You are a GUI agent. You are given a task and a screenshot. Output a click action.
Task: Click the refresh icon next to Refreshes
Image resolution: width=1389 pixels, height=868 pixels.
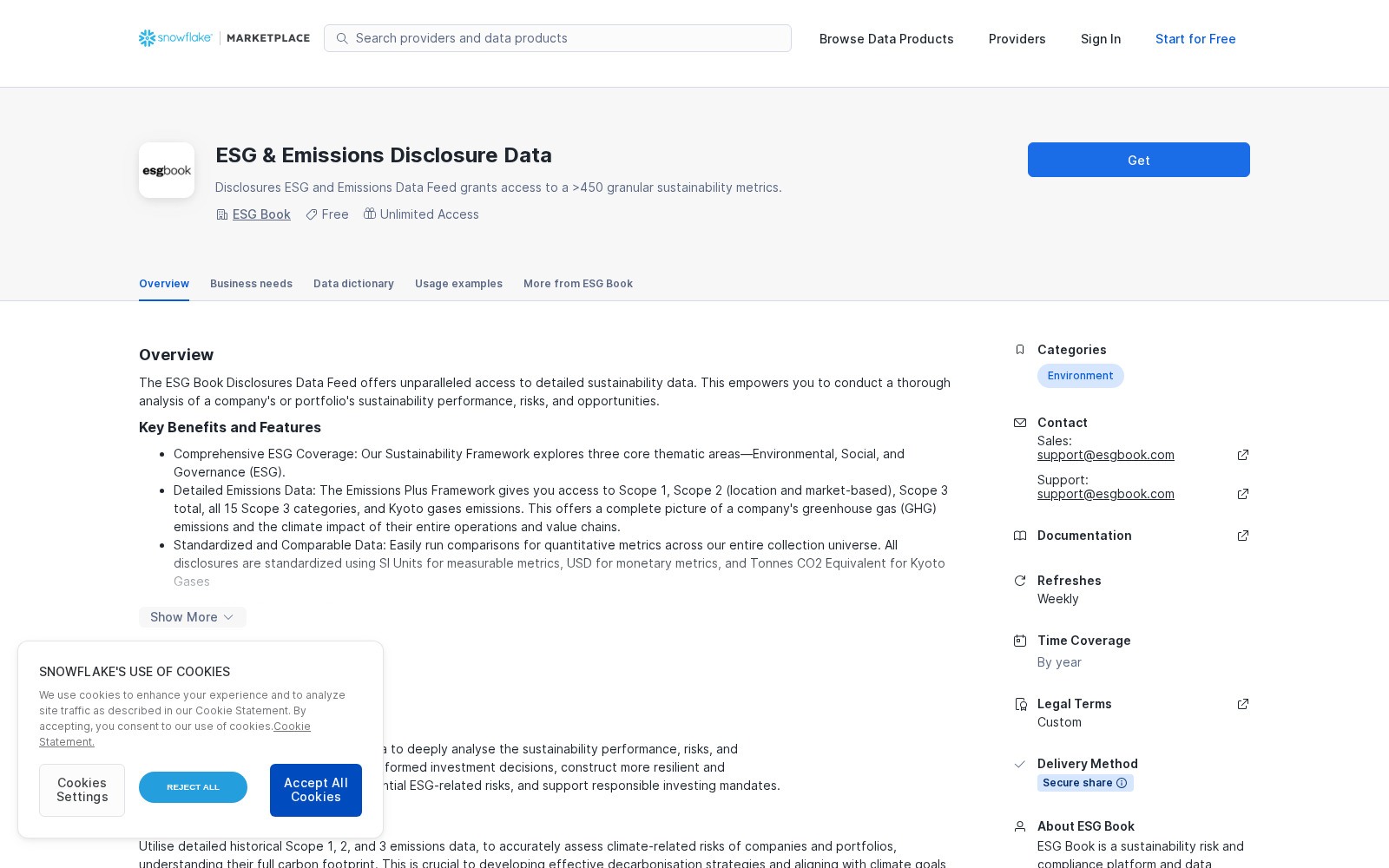point(1020,581)
